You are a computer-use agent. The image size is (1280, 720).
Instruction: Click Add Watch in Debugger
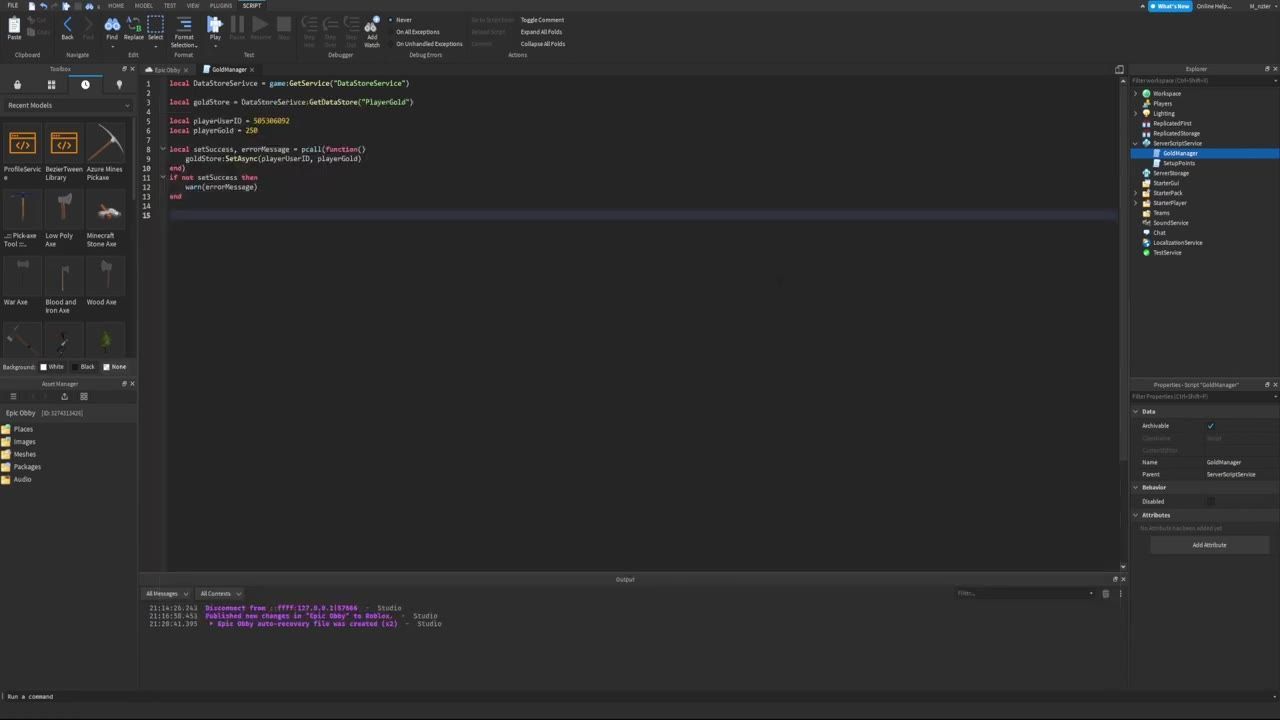371,31
